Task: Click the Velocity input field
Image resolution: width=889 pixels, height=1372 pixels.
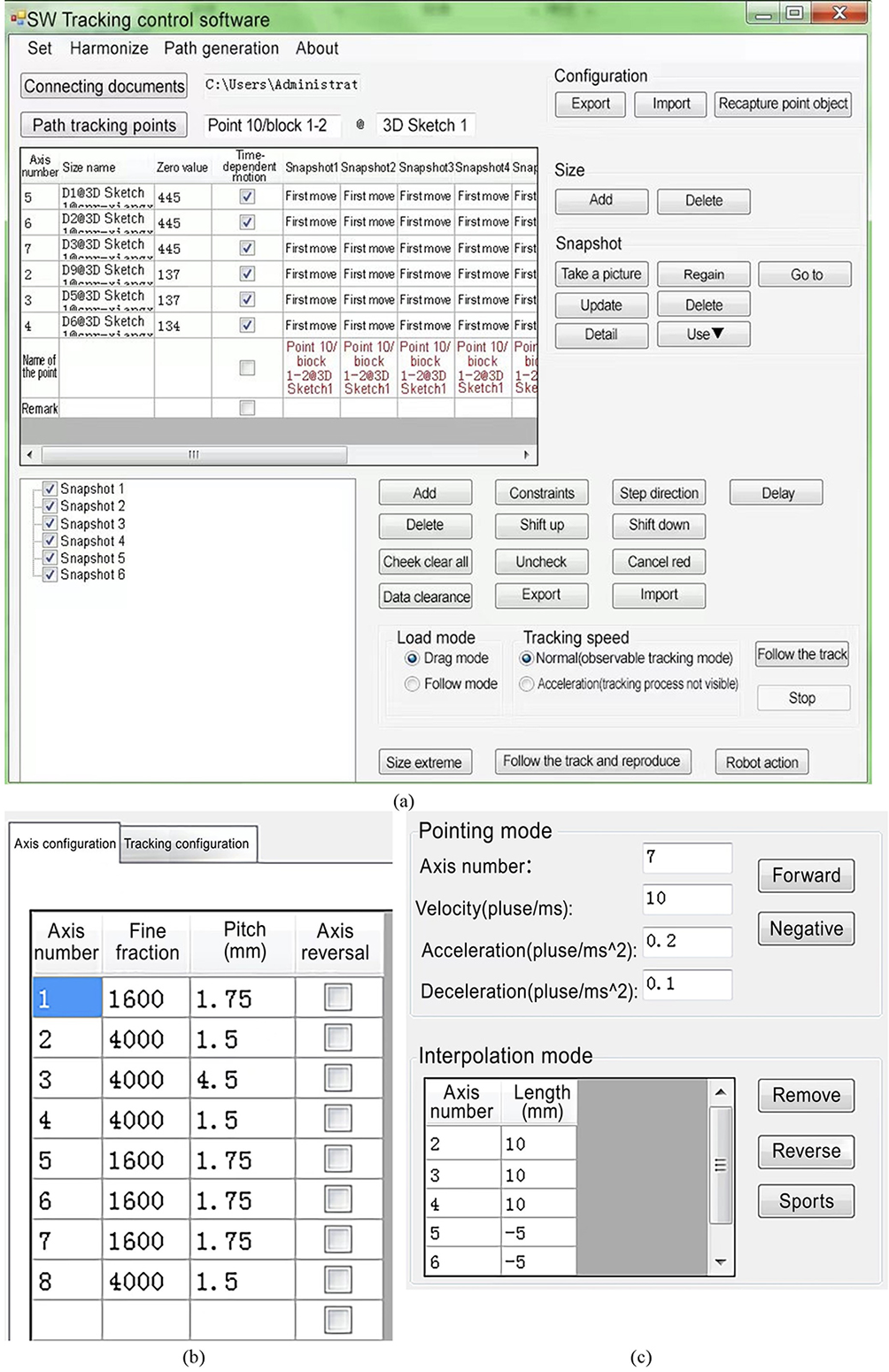Action: pos(687,898)
